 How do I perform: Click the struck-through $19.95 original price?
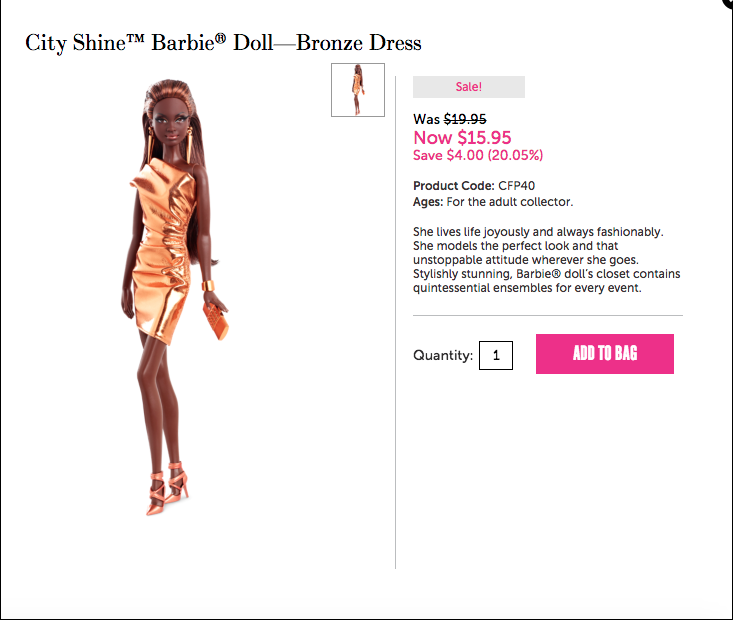(465, 119)
